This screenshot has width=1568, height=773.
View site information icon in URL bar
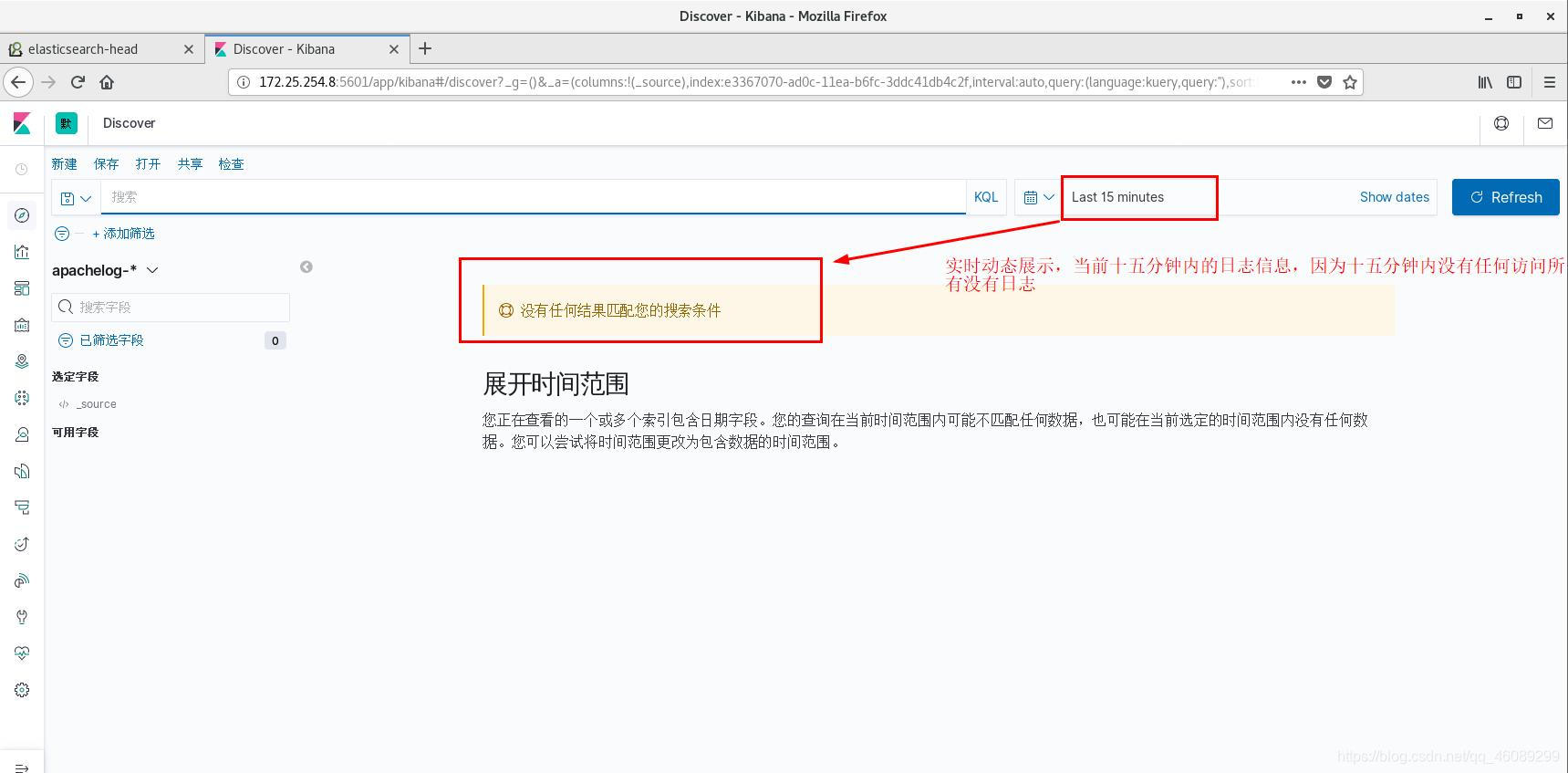pyautogui.click(x=244, y=82)
